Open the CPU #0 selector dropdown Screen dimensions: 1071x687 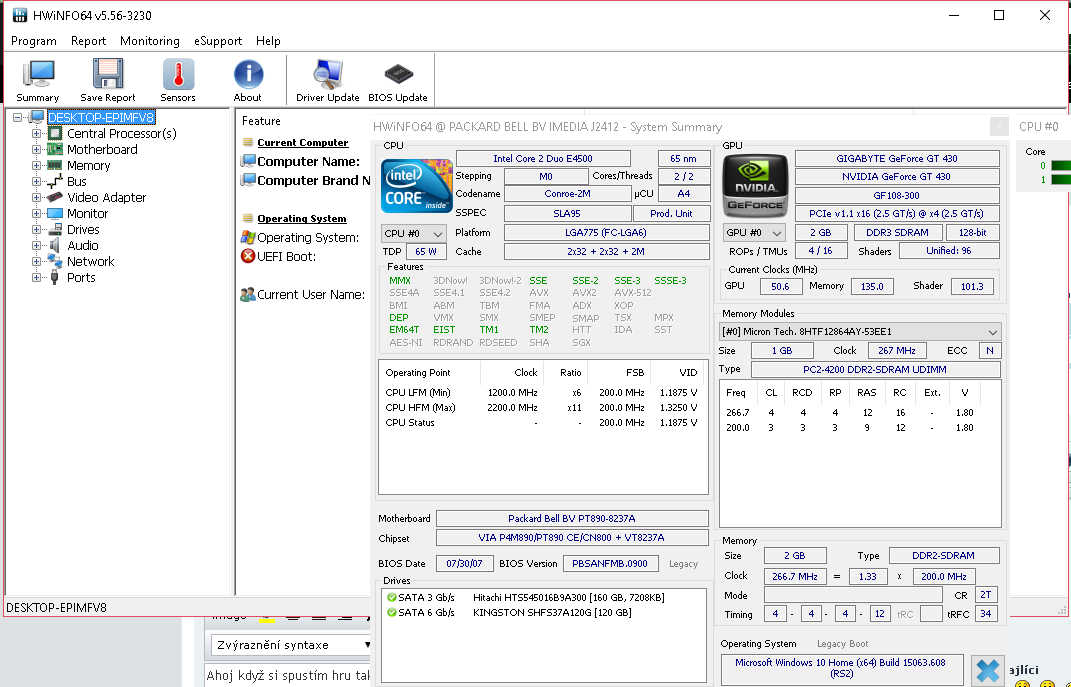pyautogui.click(x=413, y=234)
